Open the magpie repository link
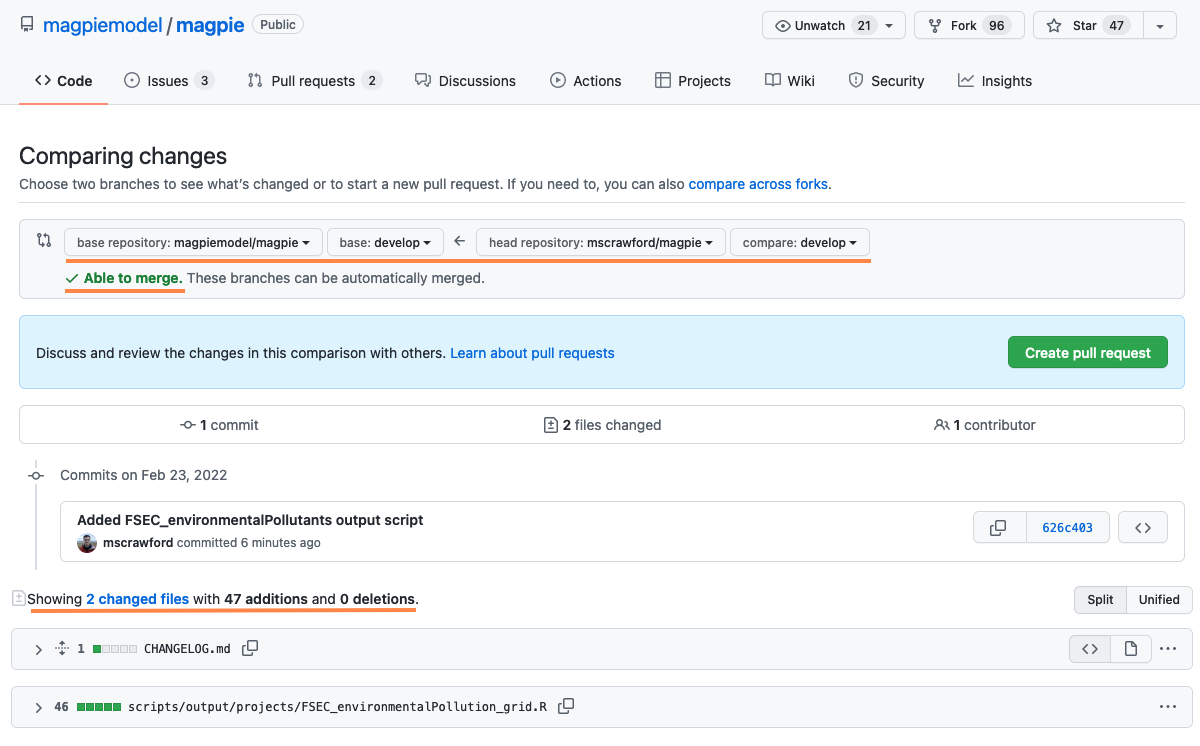Viewport: 1200px width, 746px height. coord(210,25)
